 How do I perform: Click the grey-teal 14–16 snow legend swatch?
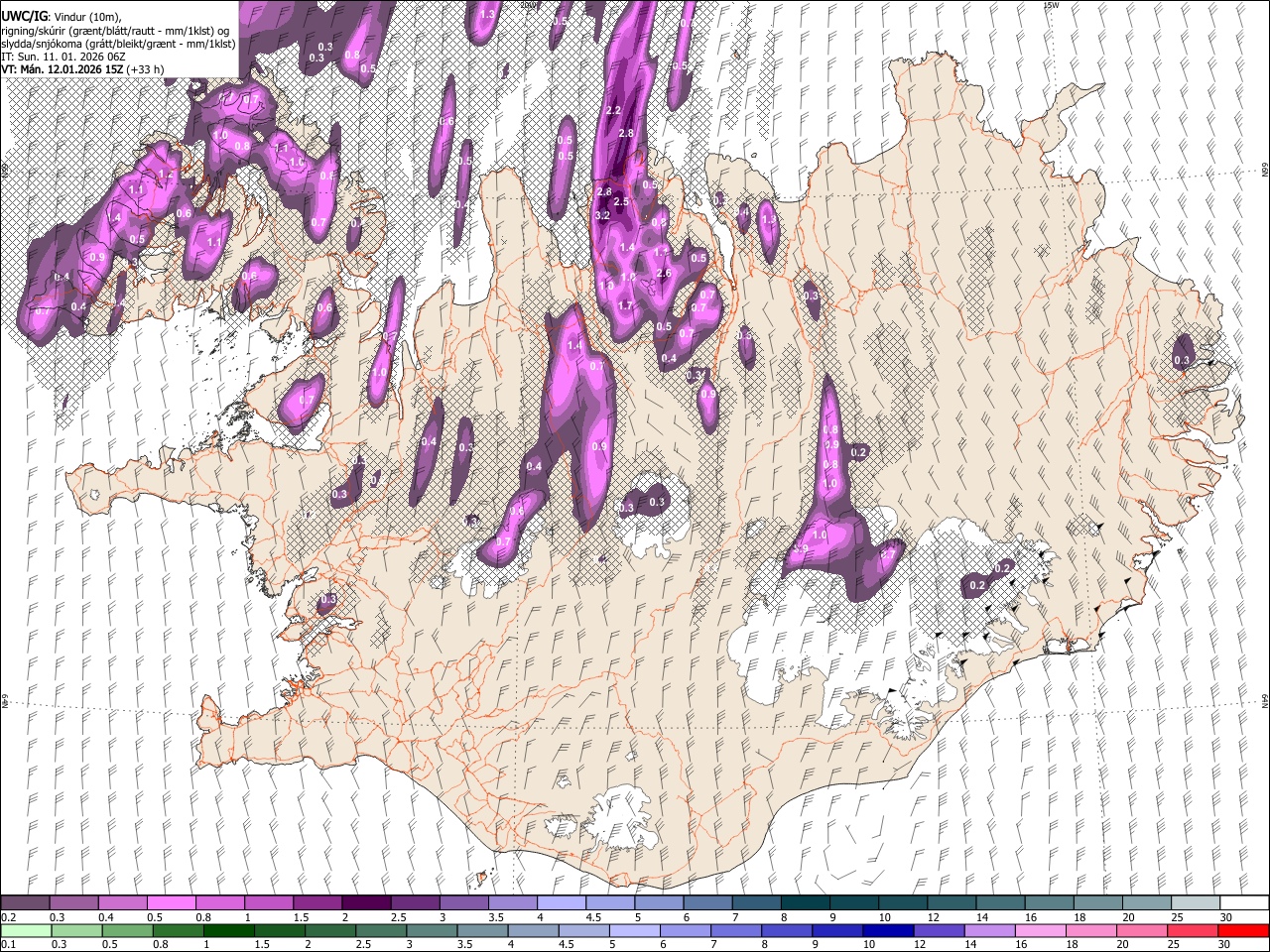point(1001,902)
